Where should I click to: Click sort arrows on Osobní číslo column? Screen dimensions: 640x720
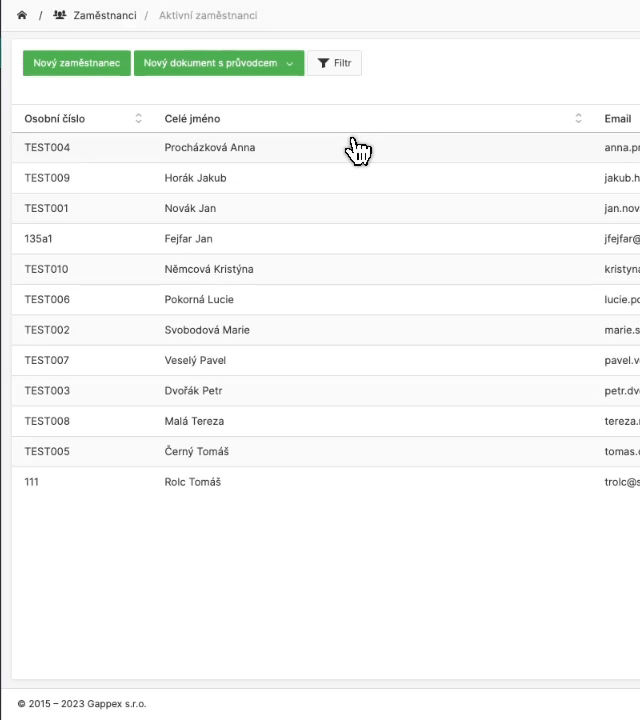138,119
